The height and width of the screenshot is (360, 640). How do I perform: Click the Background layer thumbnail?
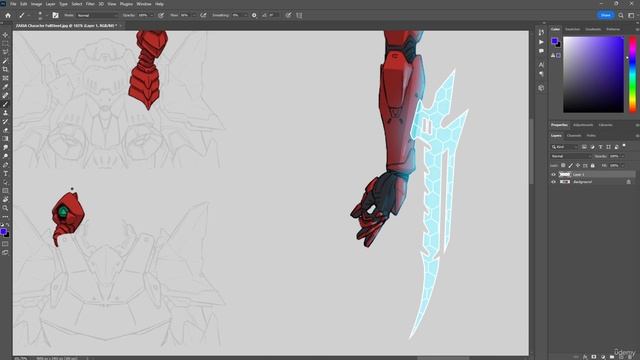(565, 182)
